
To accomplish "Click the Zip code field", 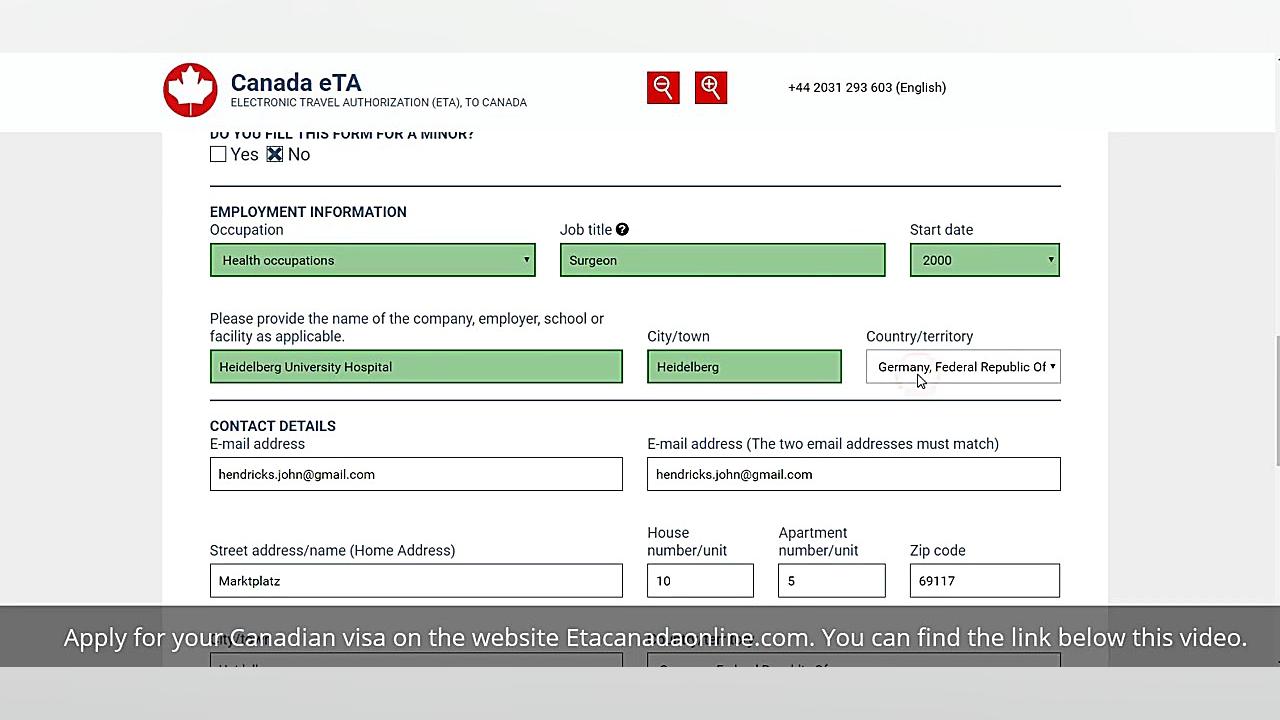I will click(x=985, y=581).
